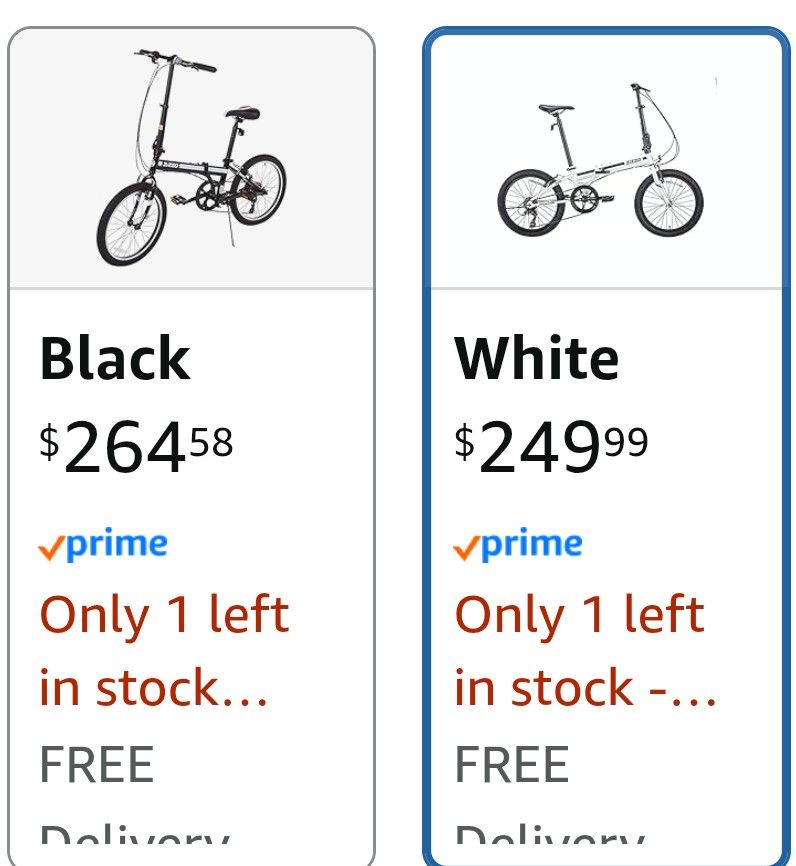Click the Prime logo under White option

518,545
